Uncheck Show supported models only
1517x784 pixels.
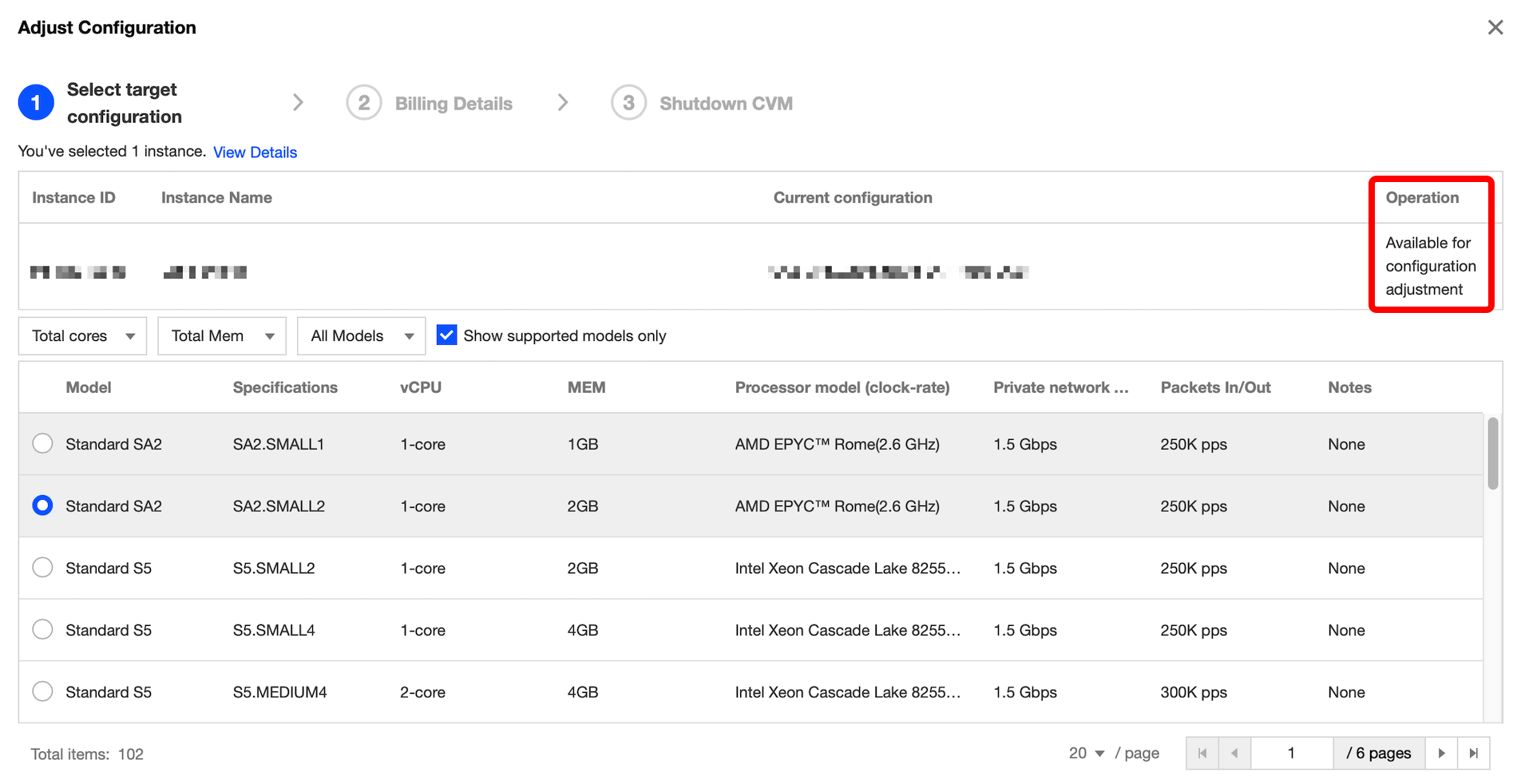447,335
